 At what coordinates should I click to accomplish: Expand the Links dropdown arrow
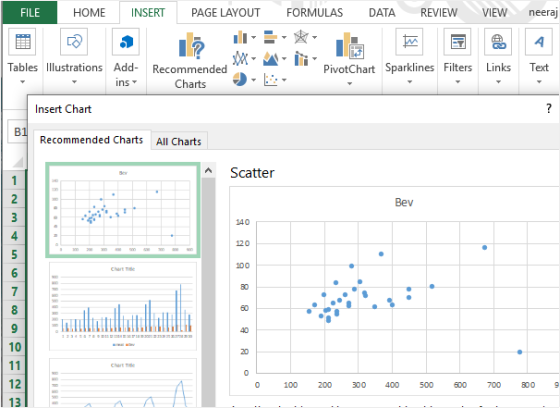498,82
